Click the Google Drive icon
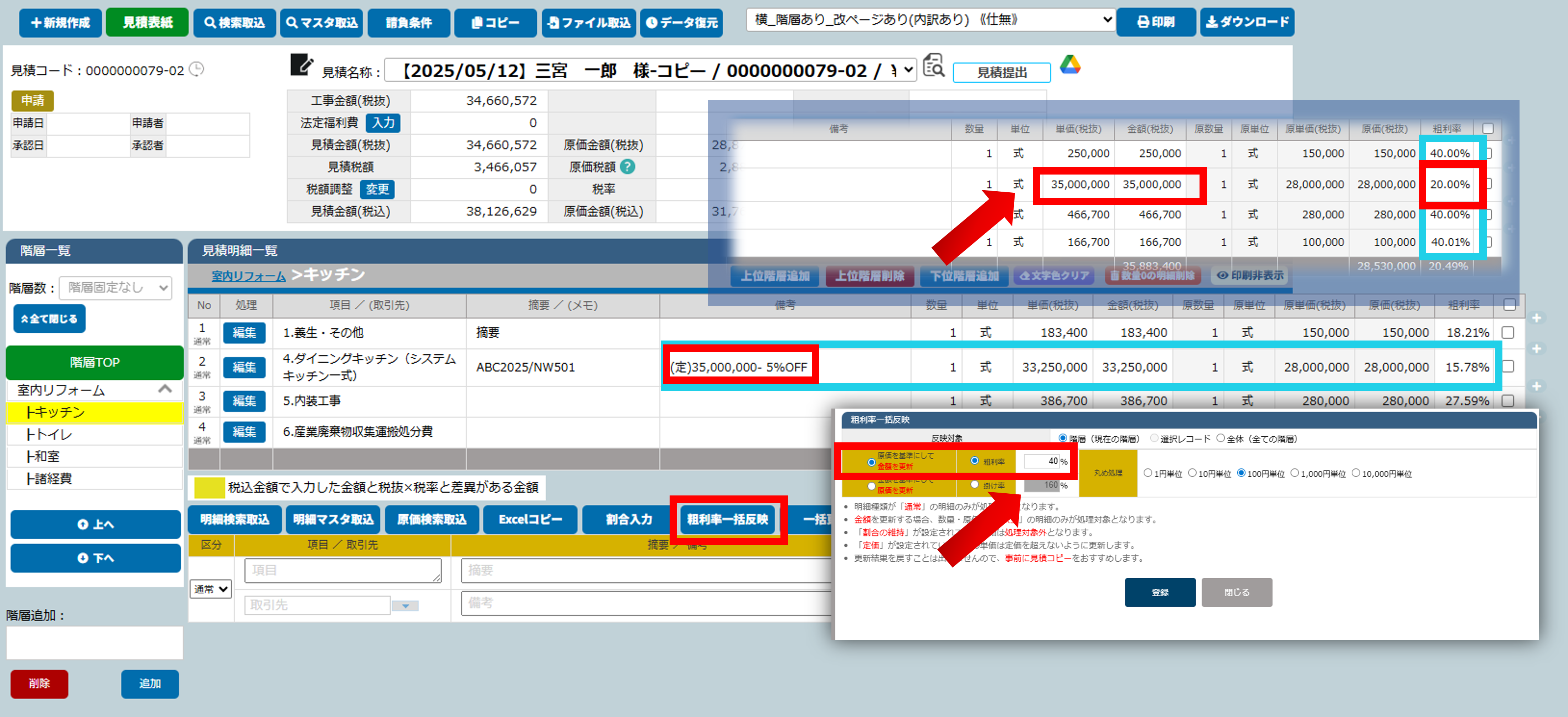 [x=1069, y=65]
